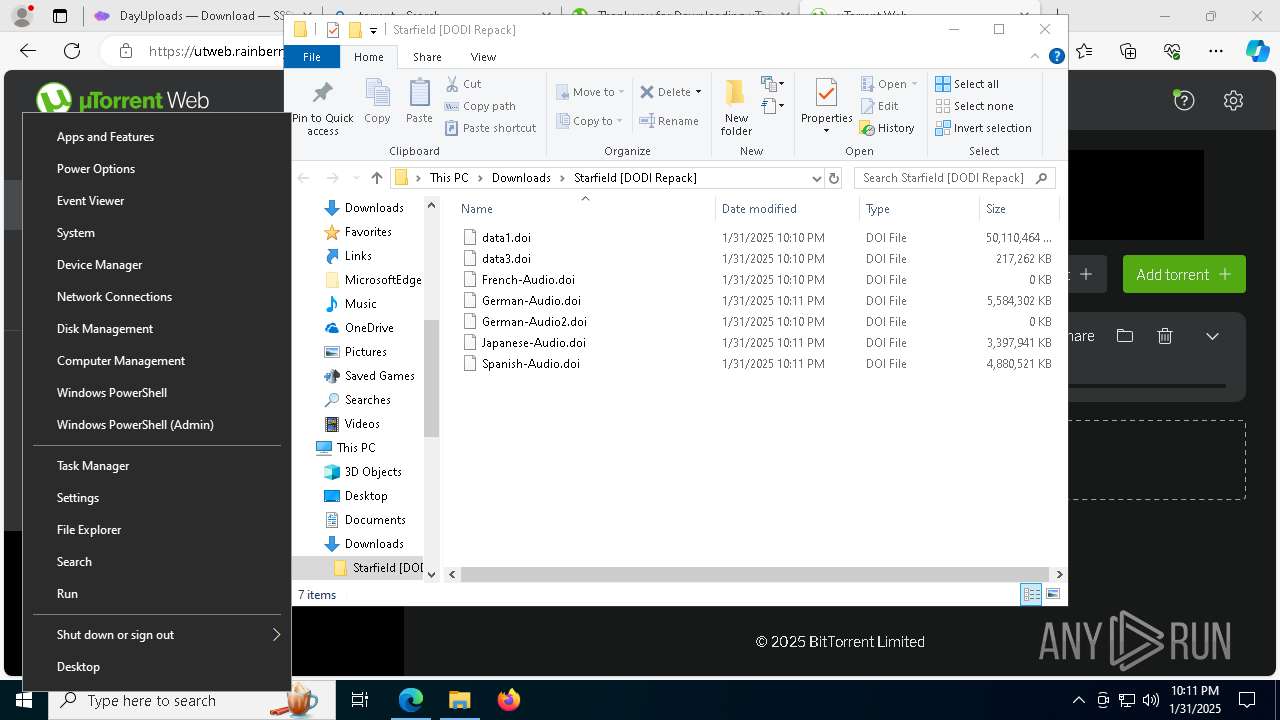The image size is (1280, 720).
Task: Go up one folder level
Action: (376, 178)
